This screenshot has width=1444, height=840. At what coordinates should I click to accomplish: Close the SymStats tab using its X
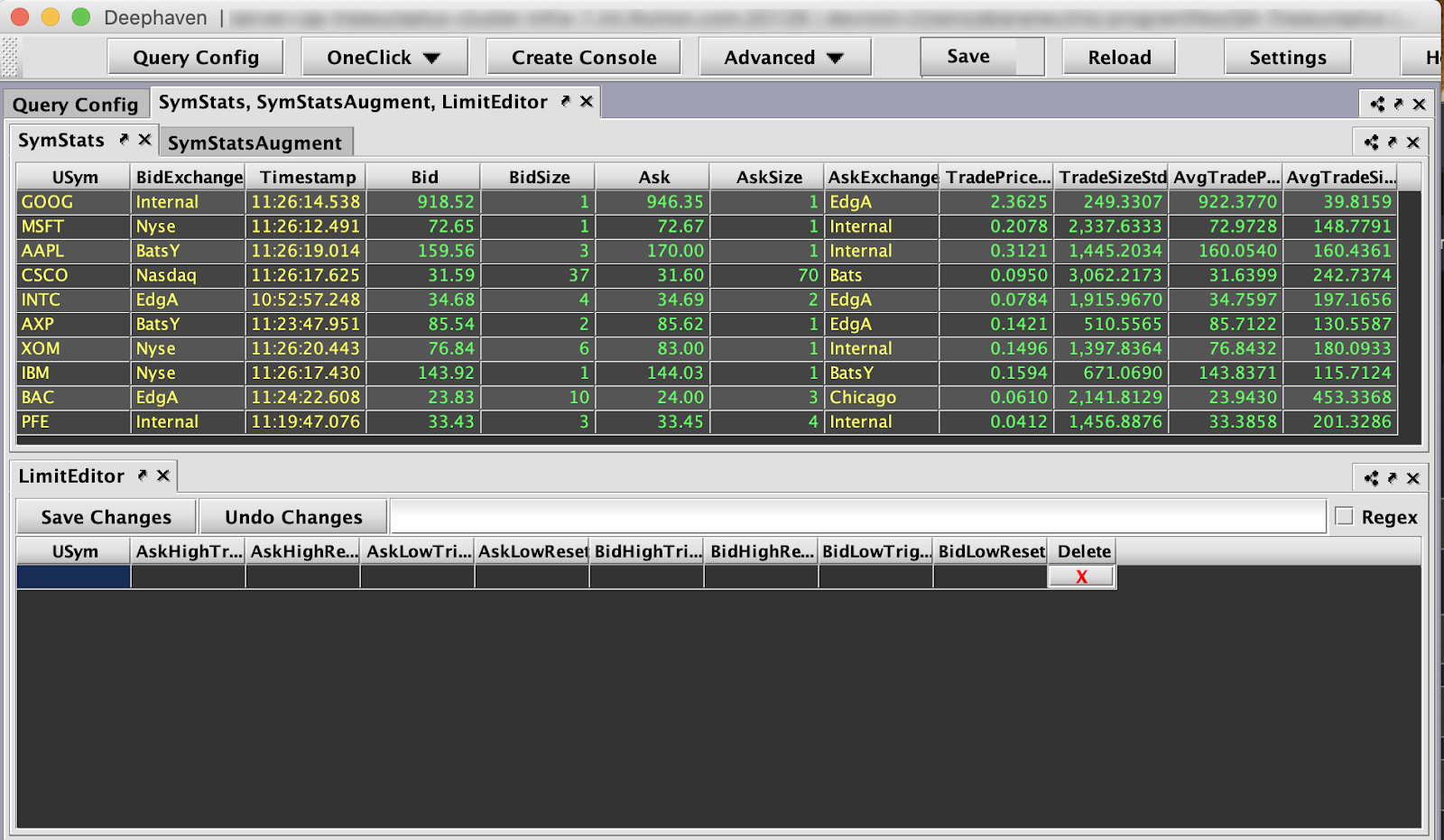click(x=144, y=140)
